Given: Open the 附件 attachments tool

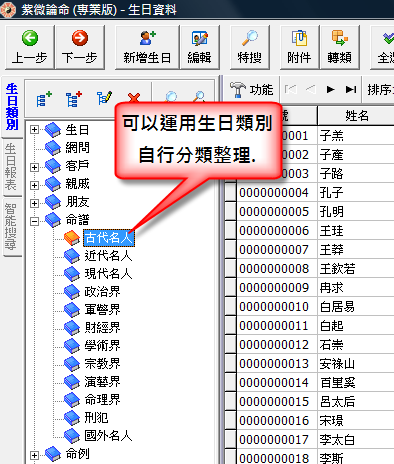Looking at the screenshot, I should pyautogui.click(x=299, y=47).
